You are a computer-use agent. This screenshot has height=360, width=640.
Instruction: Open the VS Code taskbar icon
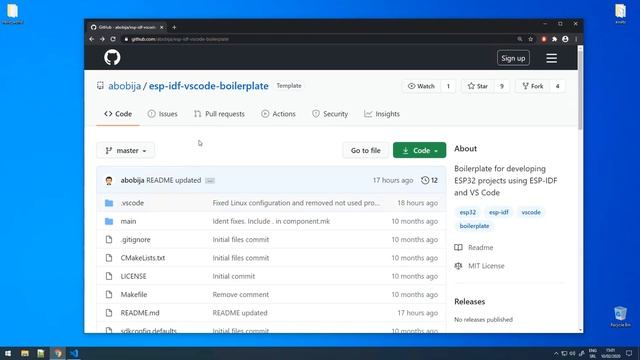point(74,353)
